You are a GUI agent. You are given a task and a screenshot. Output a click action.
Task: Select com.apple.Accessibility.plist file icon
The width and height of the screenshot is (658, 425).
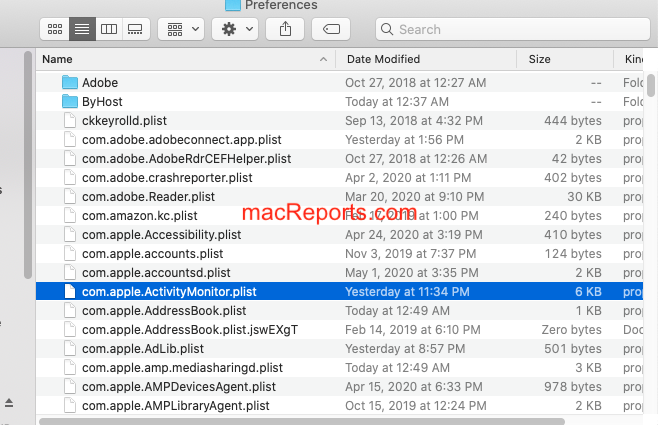coord(70,235)
